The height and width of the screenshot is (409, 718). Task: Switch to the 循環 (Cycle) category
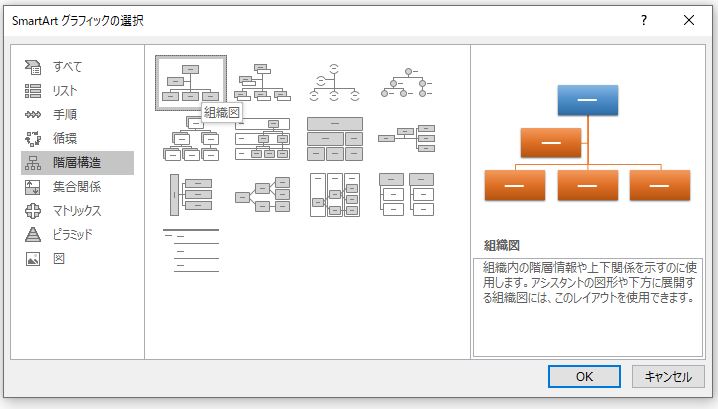click(77, 138)
